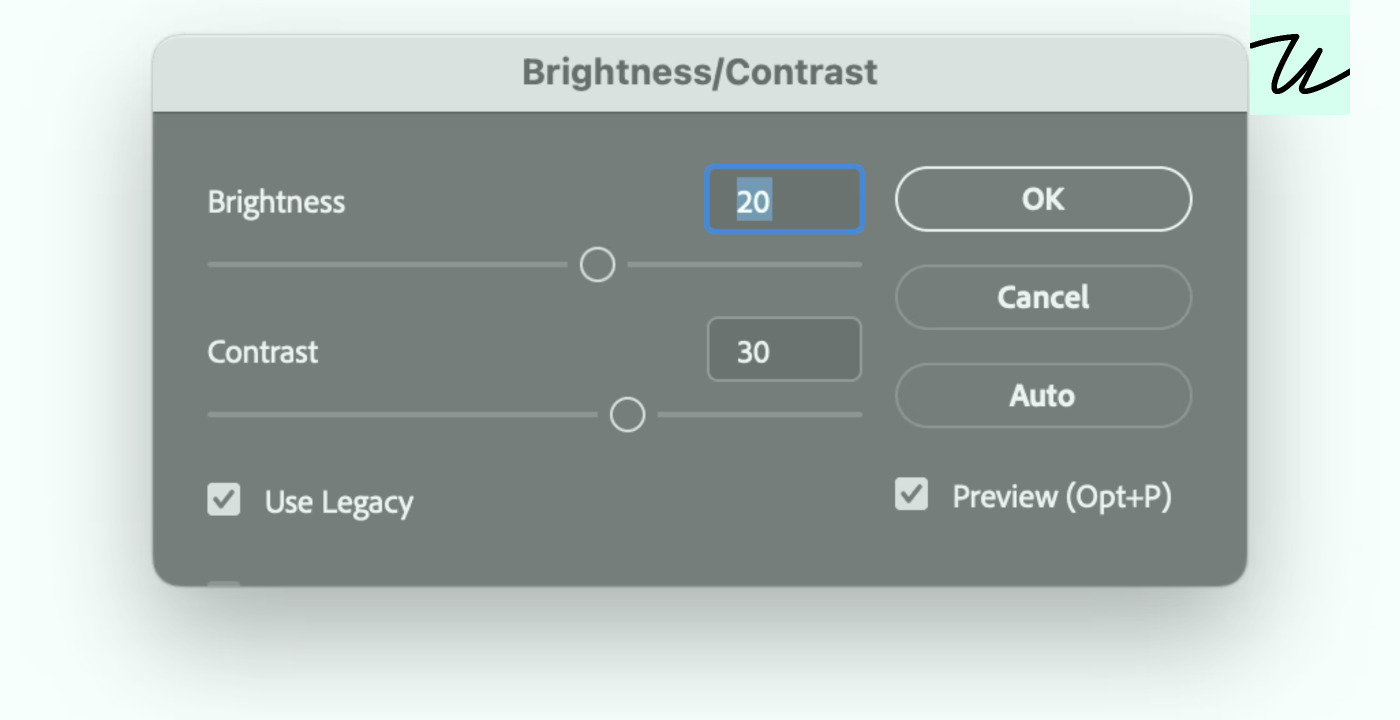
Task: Uncheck the Use Legacy checkbox
Action: [x=224, y=499]
